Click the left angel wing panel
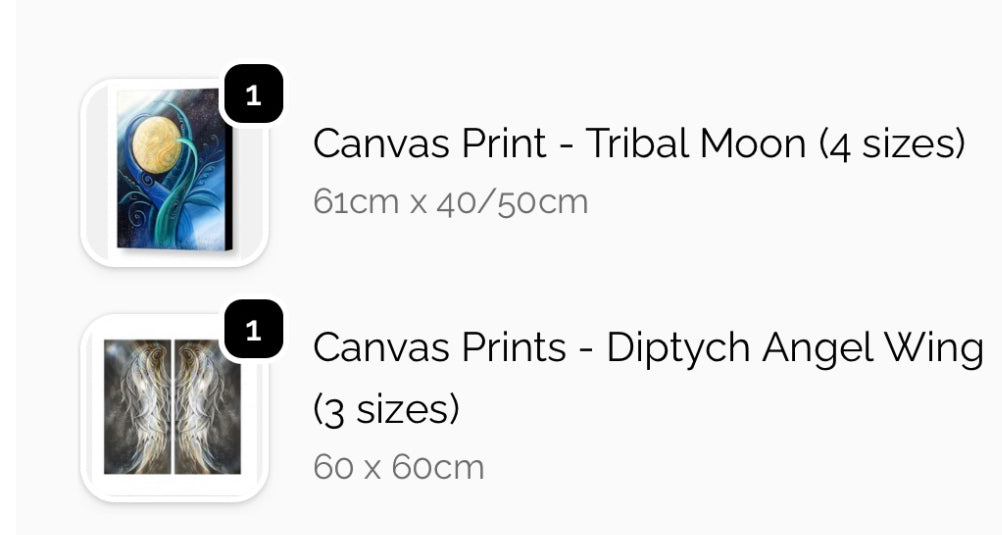 coord(138,406)
